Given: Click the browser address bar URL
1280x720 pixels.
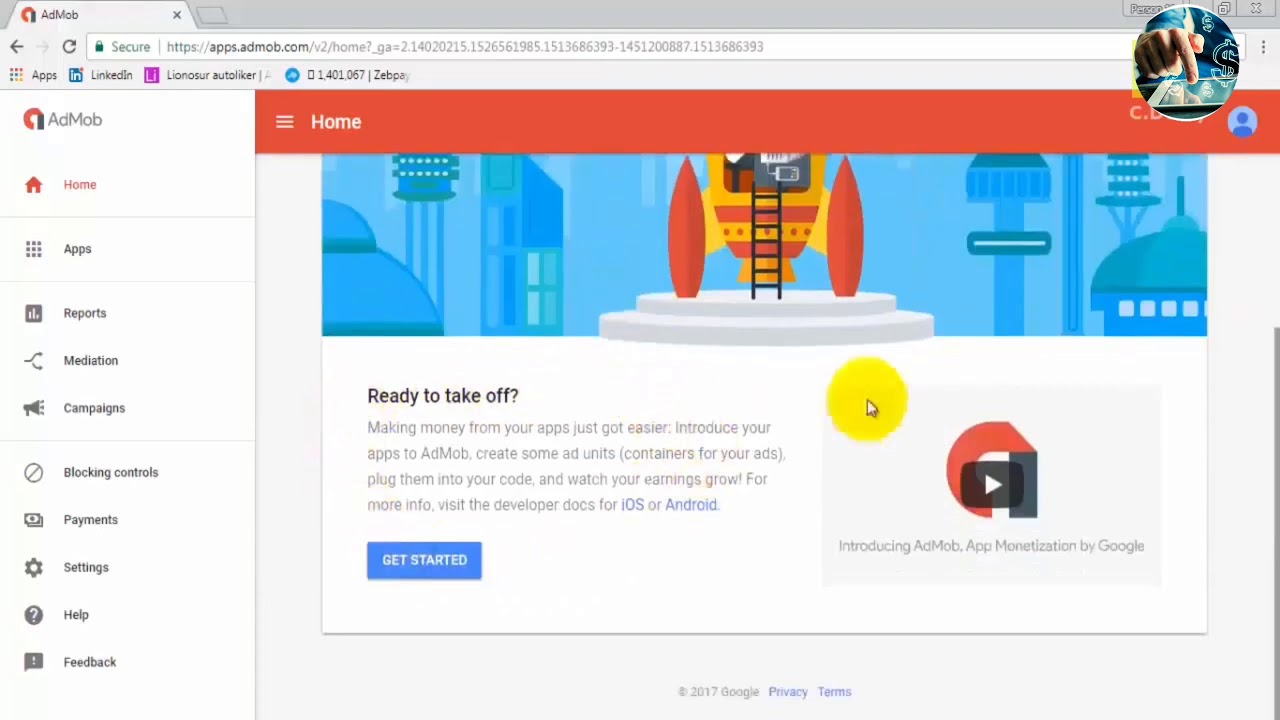Looking at the screenshot, I should [x=465, y=47].
